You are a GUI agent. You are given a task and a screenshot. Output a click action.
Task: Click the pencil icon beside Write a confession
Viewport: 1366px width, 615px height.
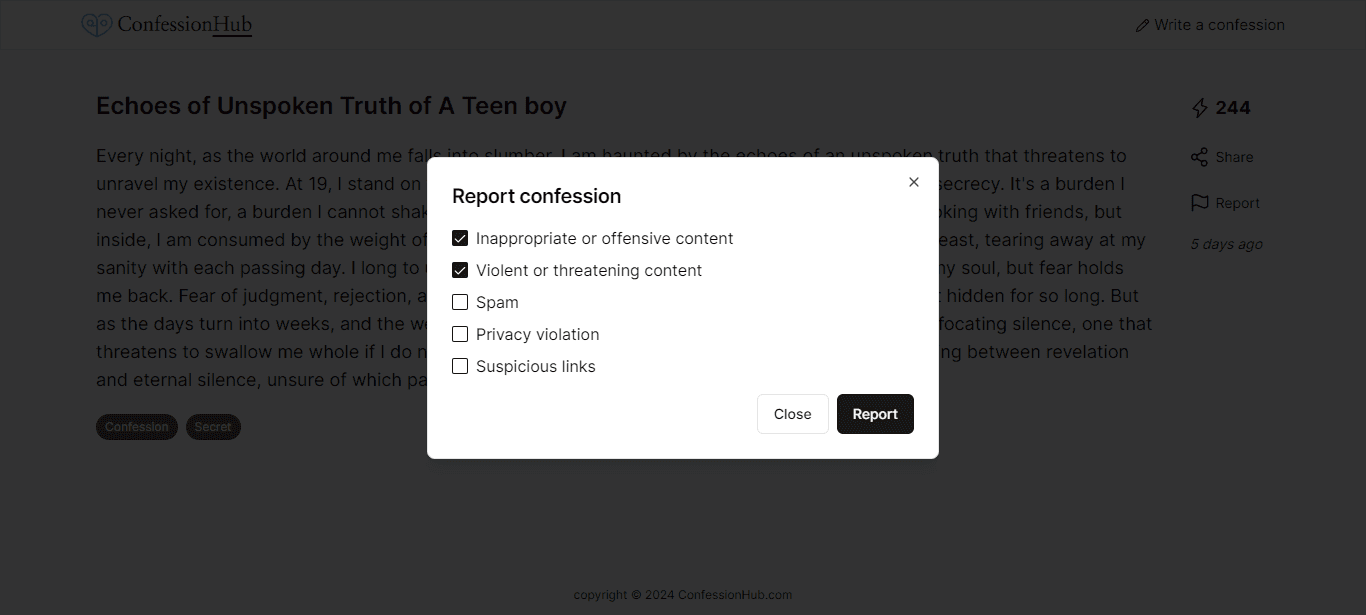(1142, 25)
